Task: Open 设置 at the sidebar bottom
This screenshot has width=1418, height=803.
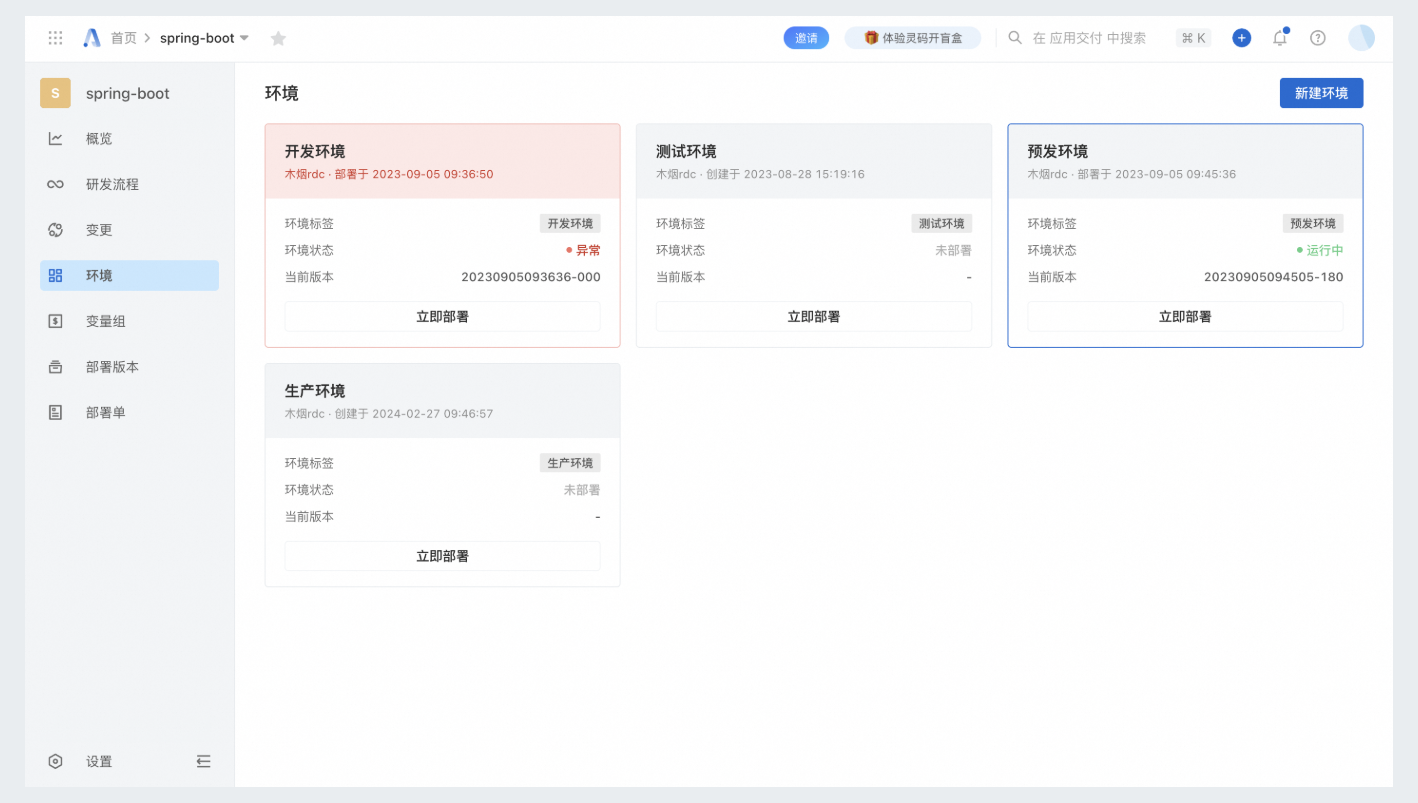Action: click(99, 761)
